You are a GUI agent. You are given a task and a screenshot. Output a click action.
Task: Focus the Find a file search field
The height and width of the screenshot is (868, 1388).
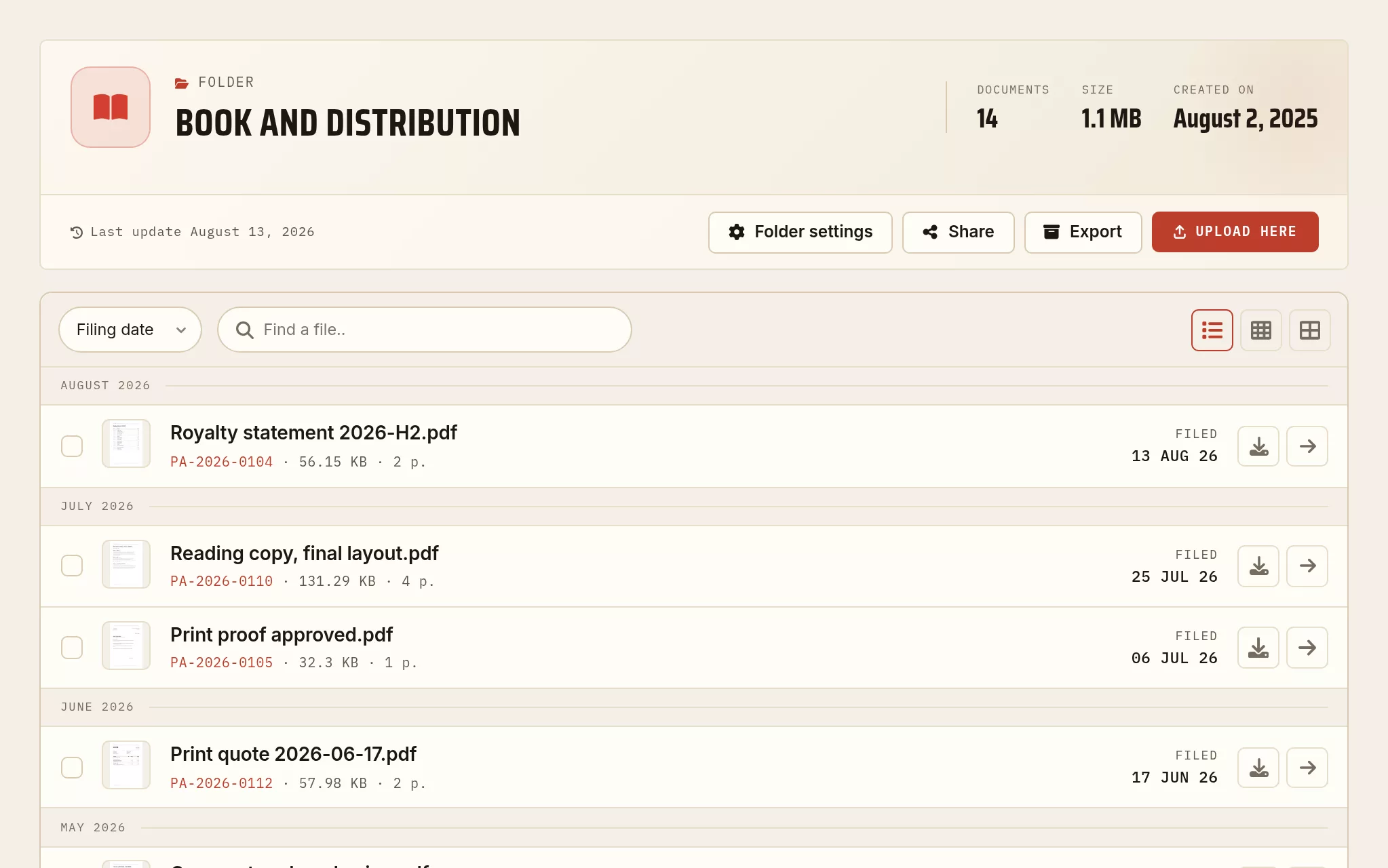425,330
